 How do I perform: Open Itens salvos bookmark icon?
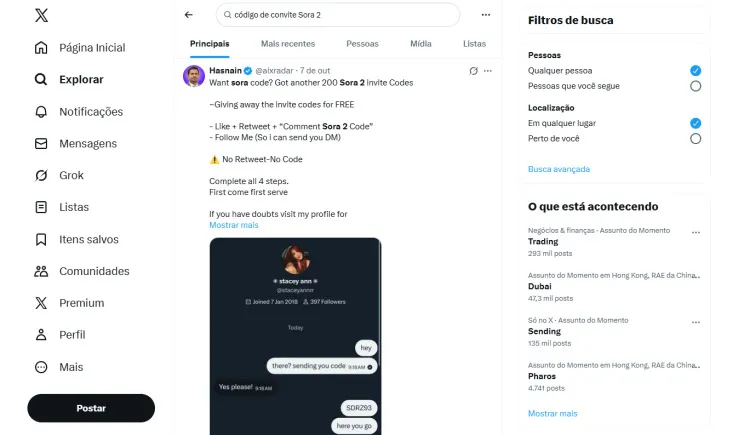coord(41,239)
